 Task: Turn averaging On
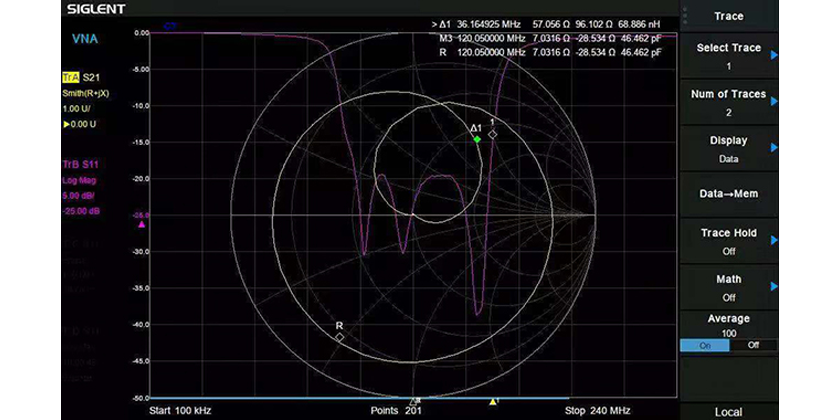point(703,345)
